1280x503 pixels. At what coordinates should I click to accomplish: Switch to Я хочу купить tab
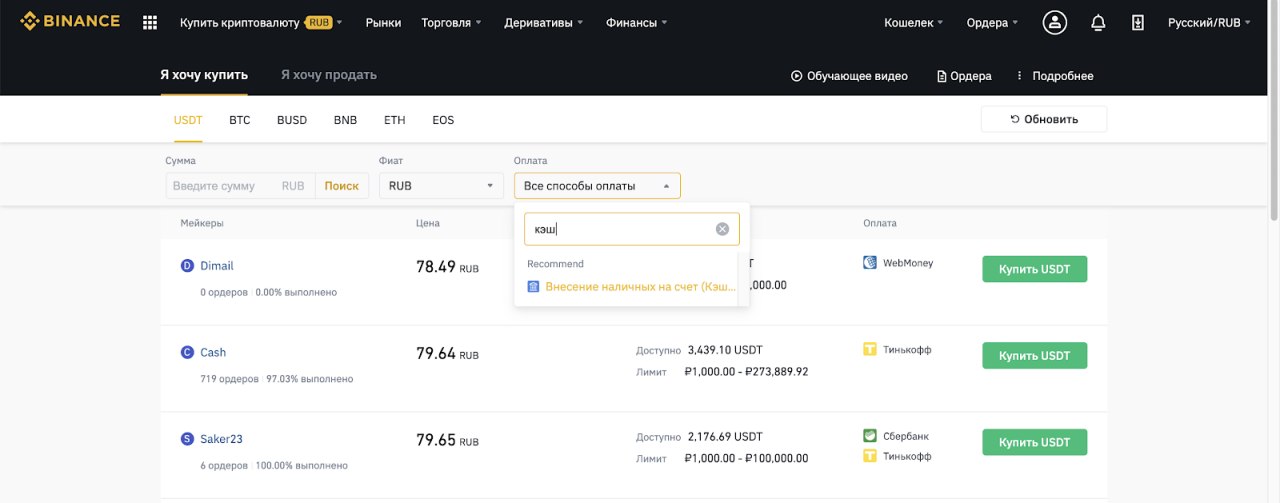pyautogui.click(x=204, y=75)
